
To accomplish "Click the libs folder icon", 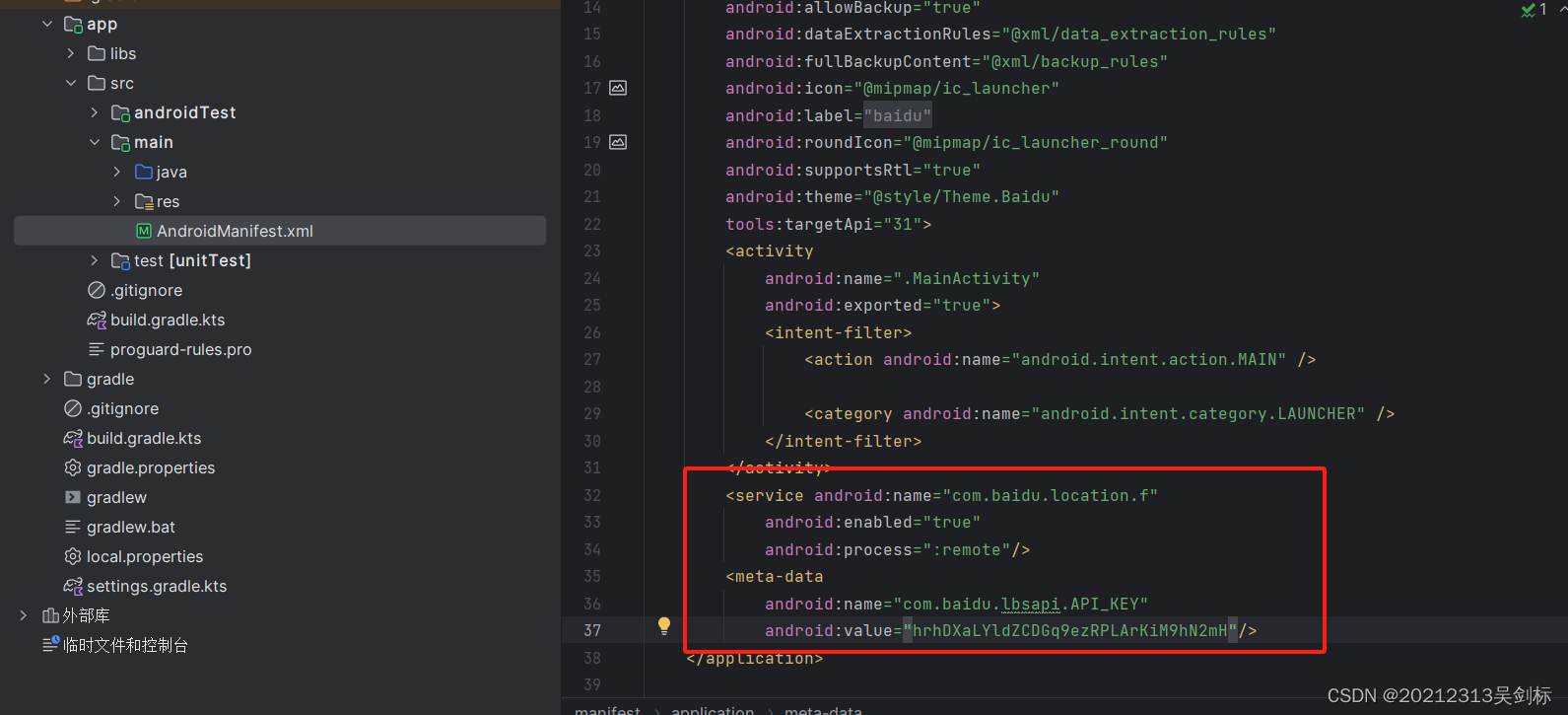I will click(97, 53).
